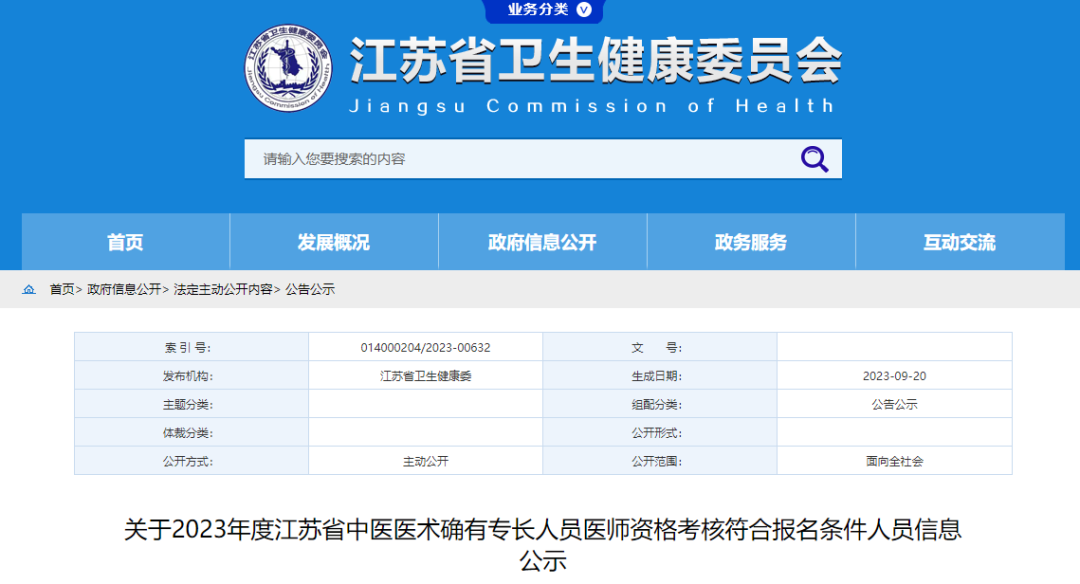Click date value 2023-09-20
This screenshot has width=1080, height=584.
click(894, 376)
